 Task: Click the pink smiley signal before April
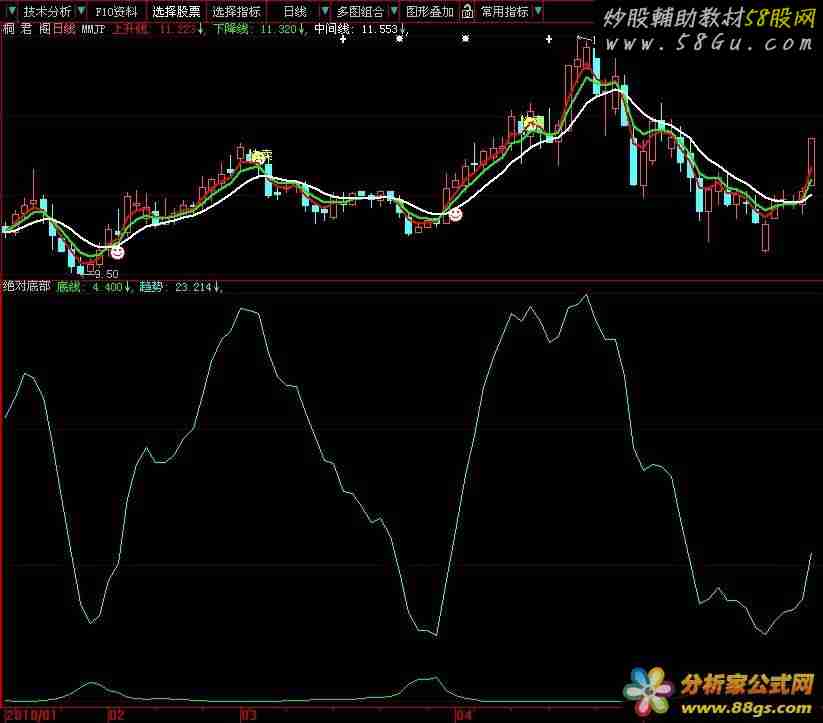455,214
